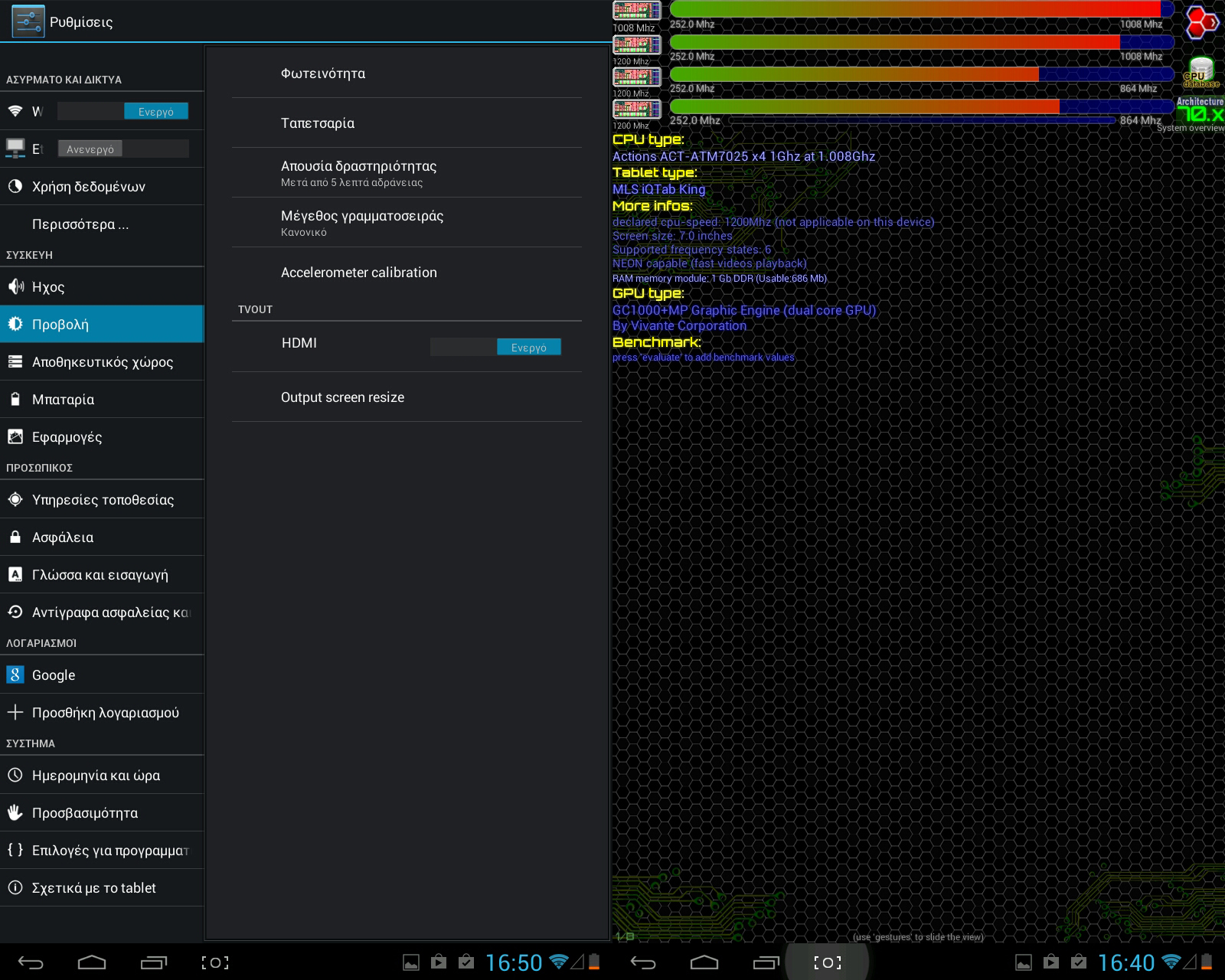The width and height of the screenshot is (1225, 980).
Task: Click the Μπαταρία battery icon
Action: click(x=15, y=399)
